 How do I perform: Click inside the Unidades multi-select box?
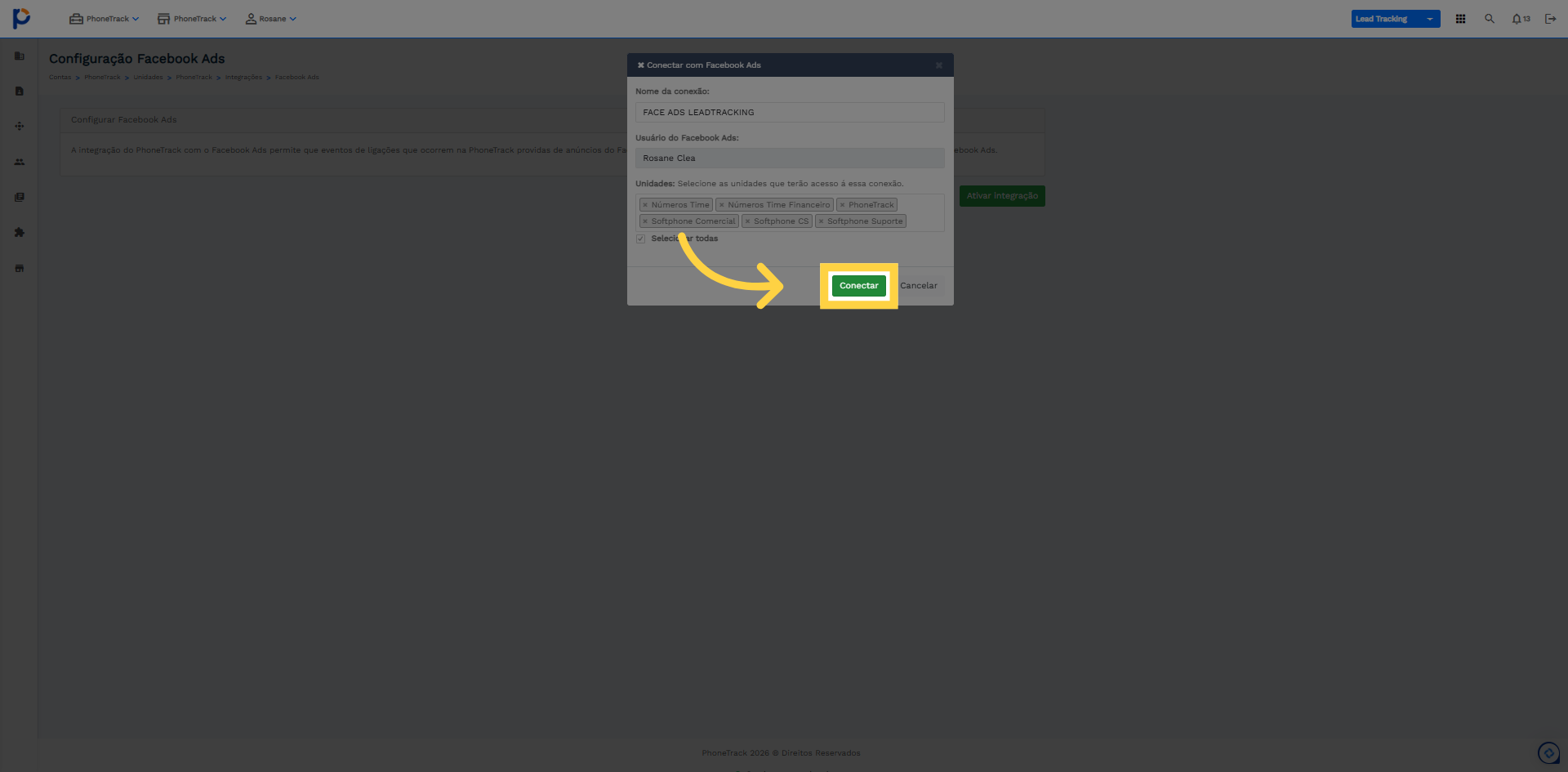(790, 213)
